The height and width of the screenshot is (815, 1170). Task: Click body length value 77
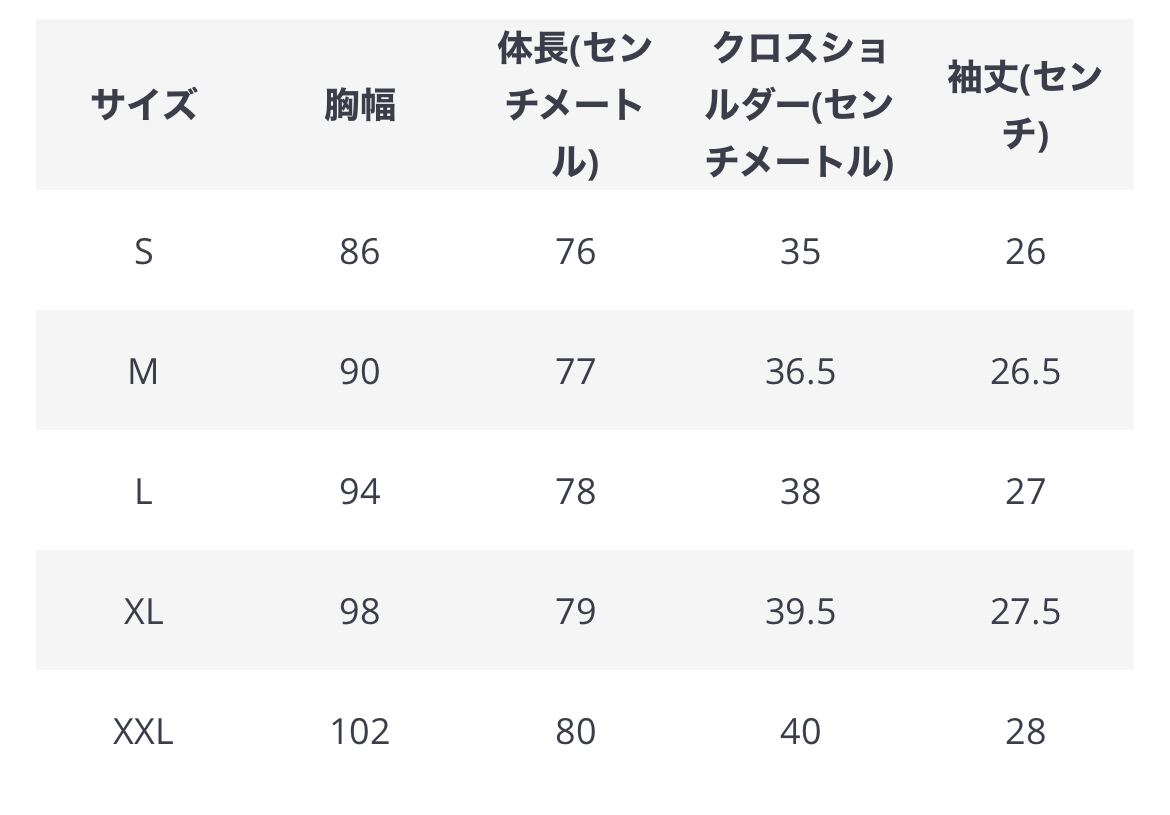[575, 371]
